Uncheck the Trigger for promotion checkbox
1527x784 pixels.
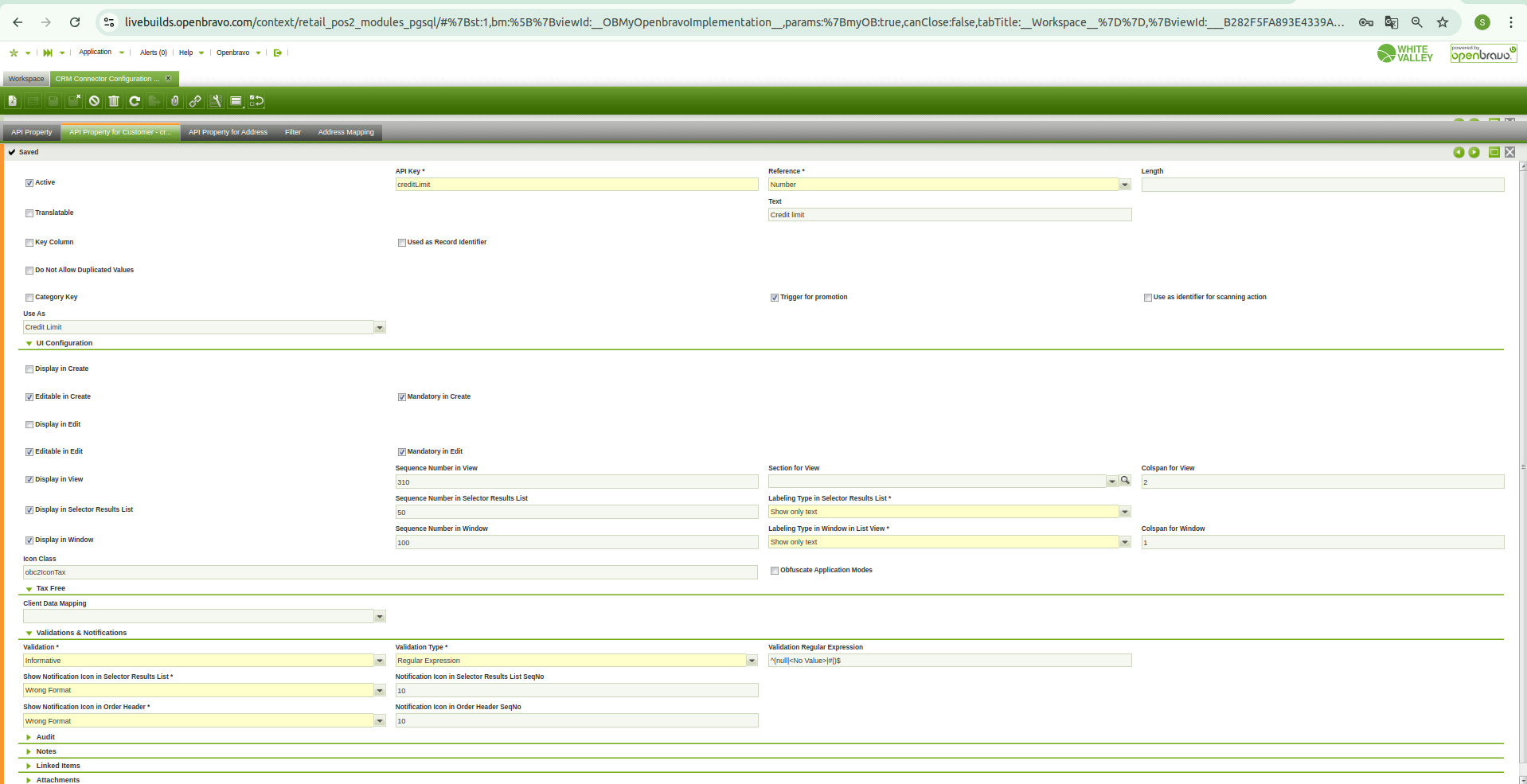(x=774, y=298)
